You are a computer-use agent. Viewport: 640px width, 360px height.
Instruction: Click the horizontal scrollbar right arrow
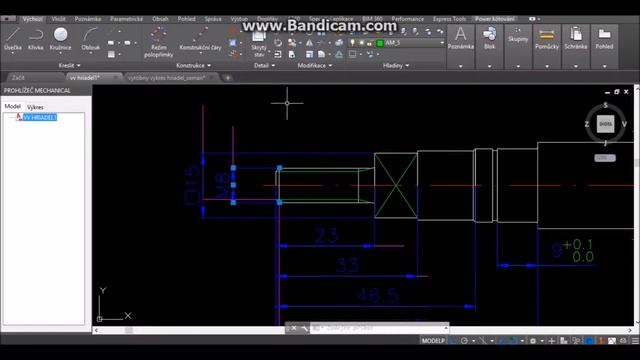coord(630,330)
